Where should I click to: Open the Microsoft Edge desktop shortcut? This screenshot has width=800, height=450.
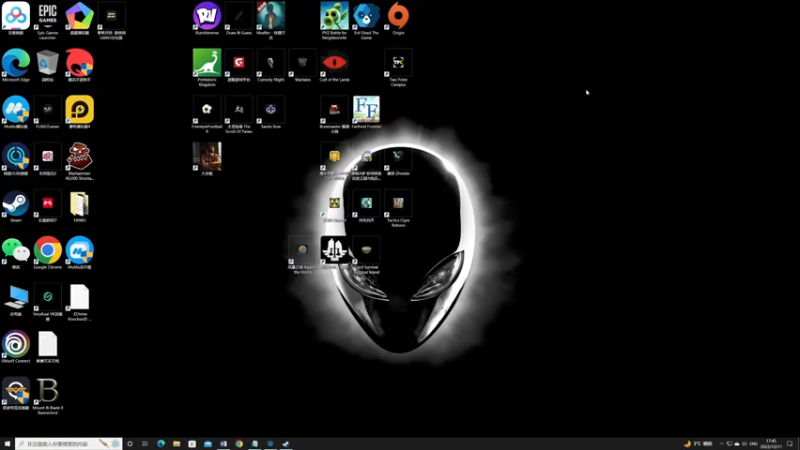point(16,65)
